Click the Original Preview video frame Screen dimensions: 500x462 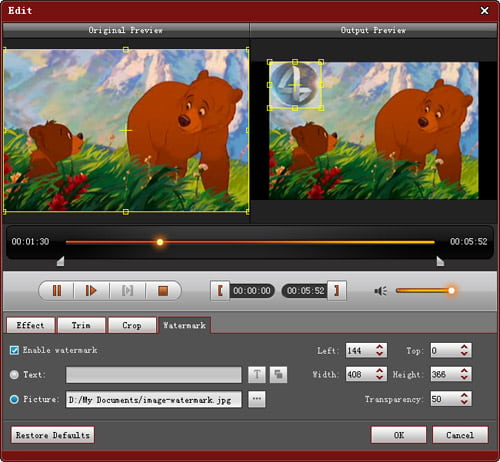(x=126, y=130)
